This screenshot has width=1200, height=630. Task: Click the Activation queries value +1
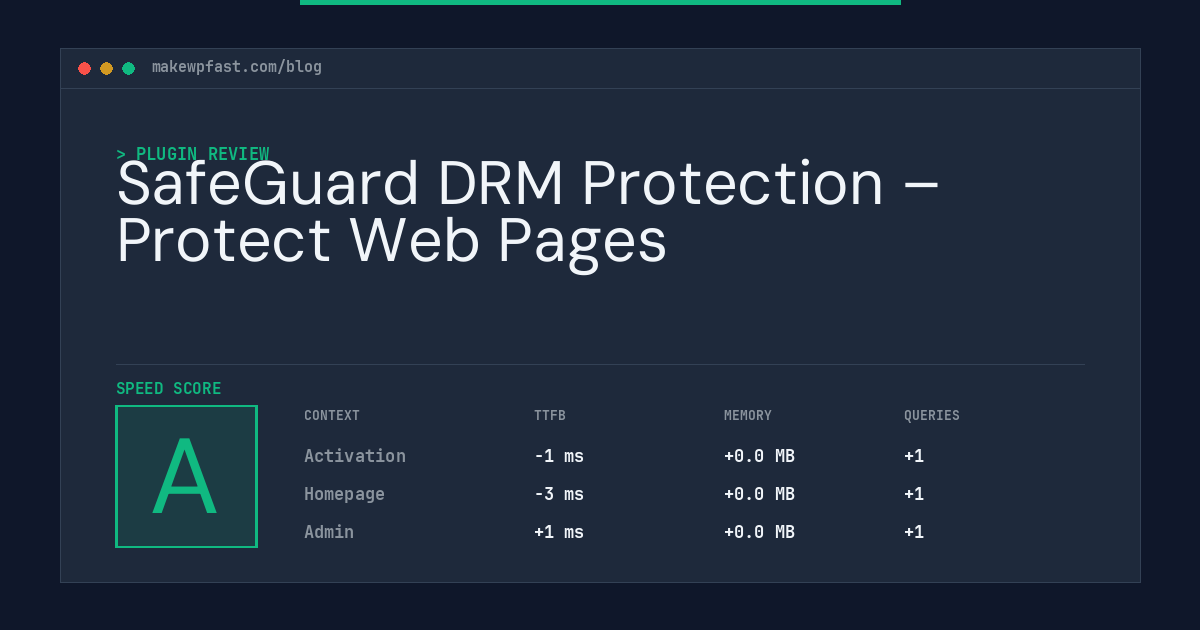(914, 456)
